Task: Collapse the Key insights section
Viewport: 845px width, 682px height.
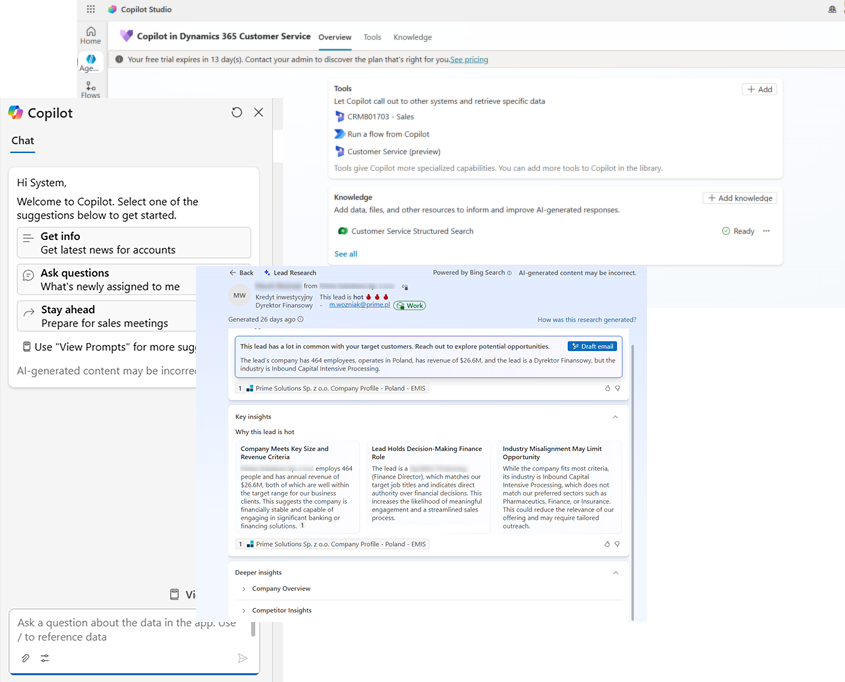Action: (x=615, y=417)
